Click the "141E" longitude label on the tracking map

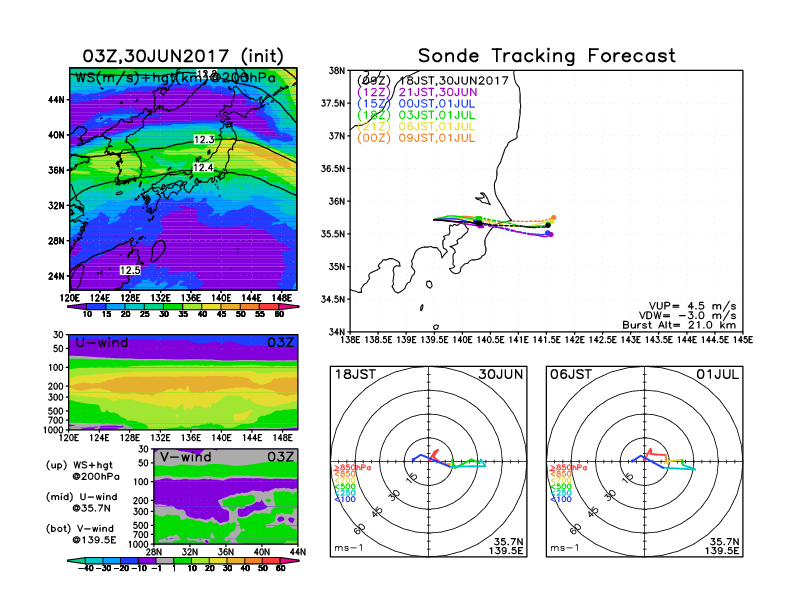click(518, 340)
